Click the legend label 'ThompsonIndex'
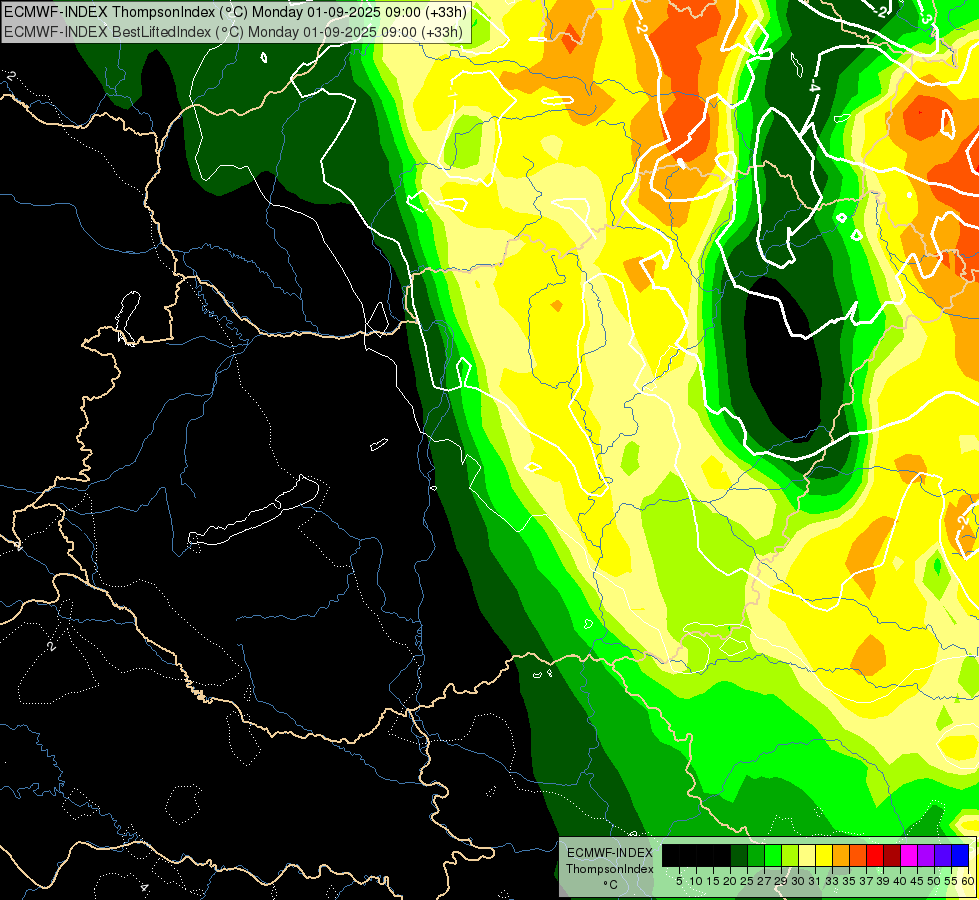 (610, 869)
